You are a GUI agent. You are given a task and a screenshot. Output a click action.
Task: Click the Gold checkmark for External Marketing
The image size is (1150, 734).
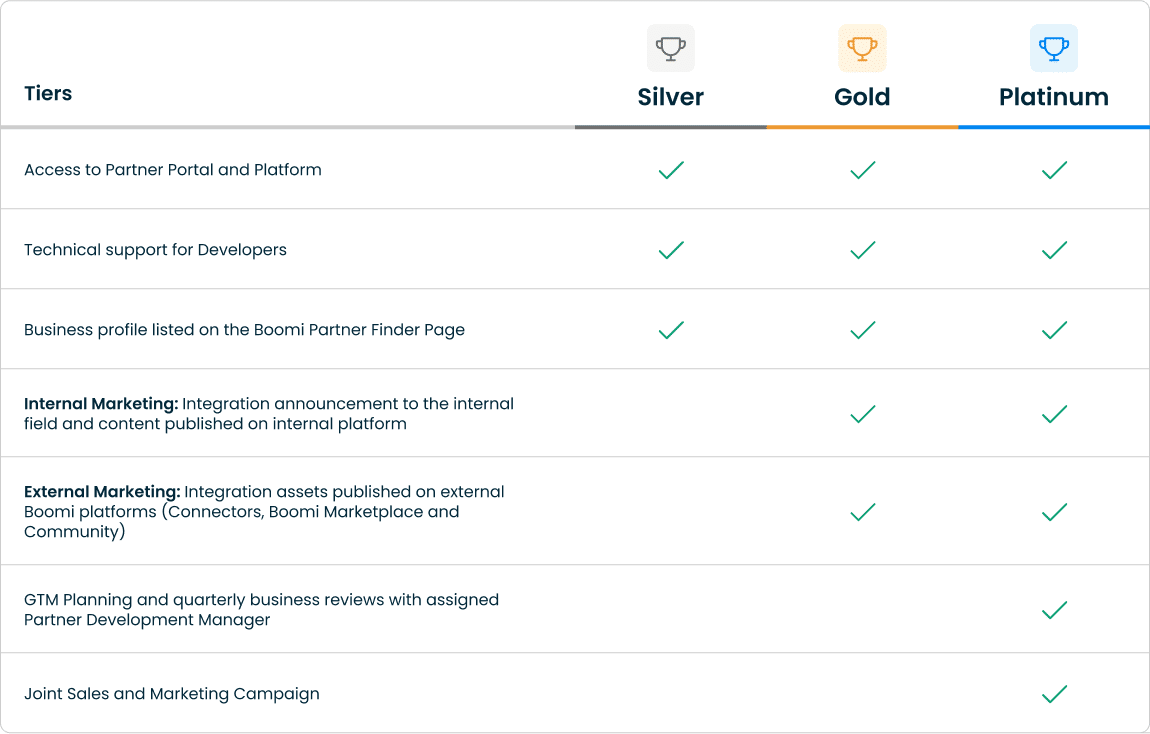click(862, 511)
